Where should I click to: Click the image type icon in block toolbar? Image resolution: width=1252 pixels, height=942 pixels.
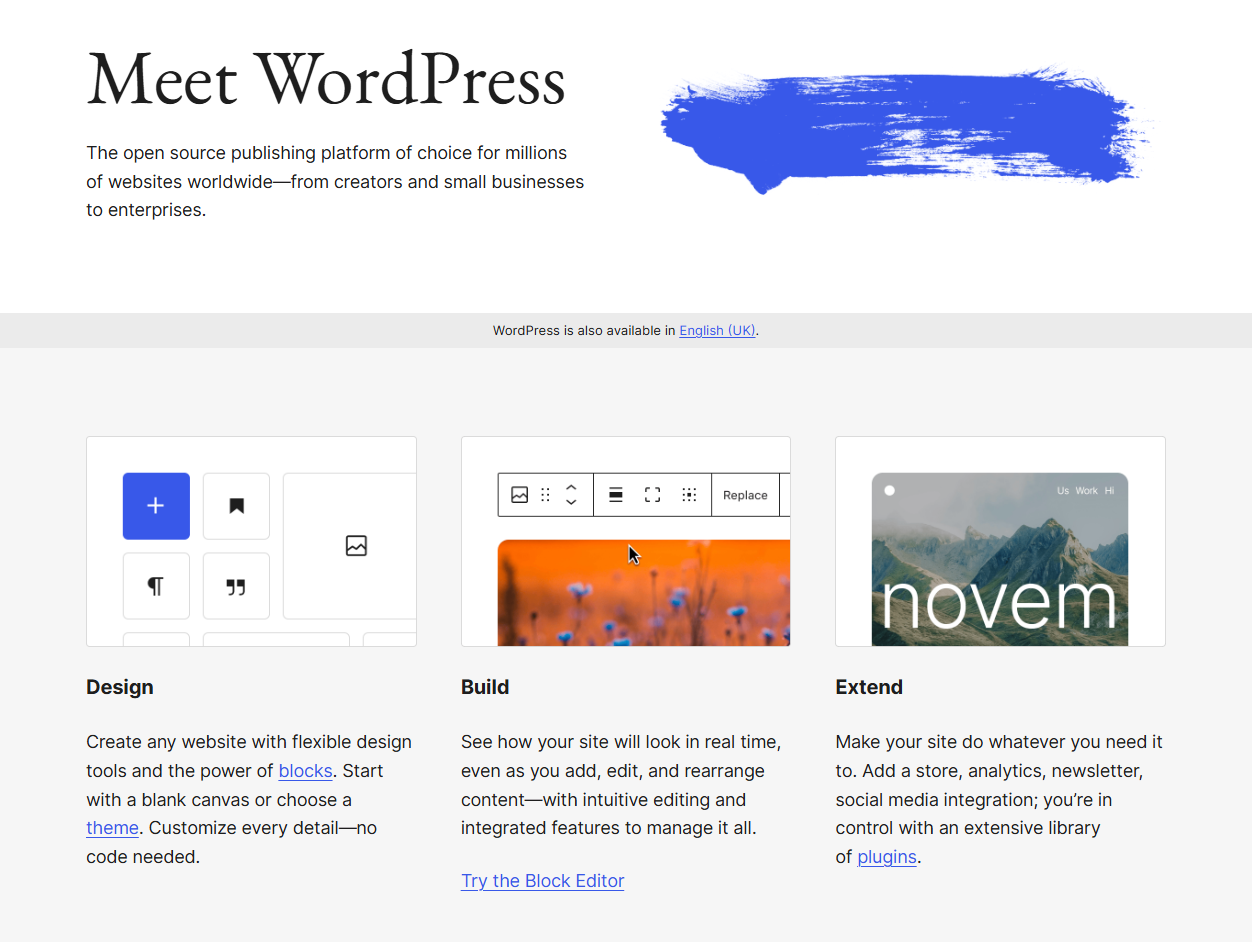tap(519, 495)
